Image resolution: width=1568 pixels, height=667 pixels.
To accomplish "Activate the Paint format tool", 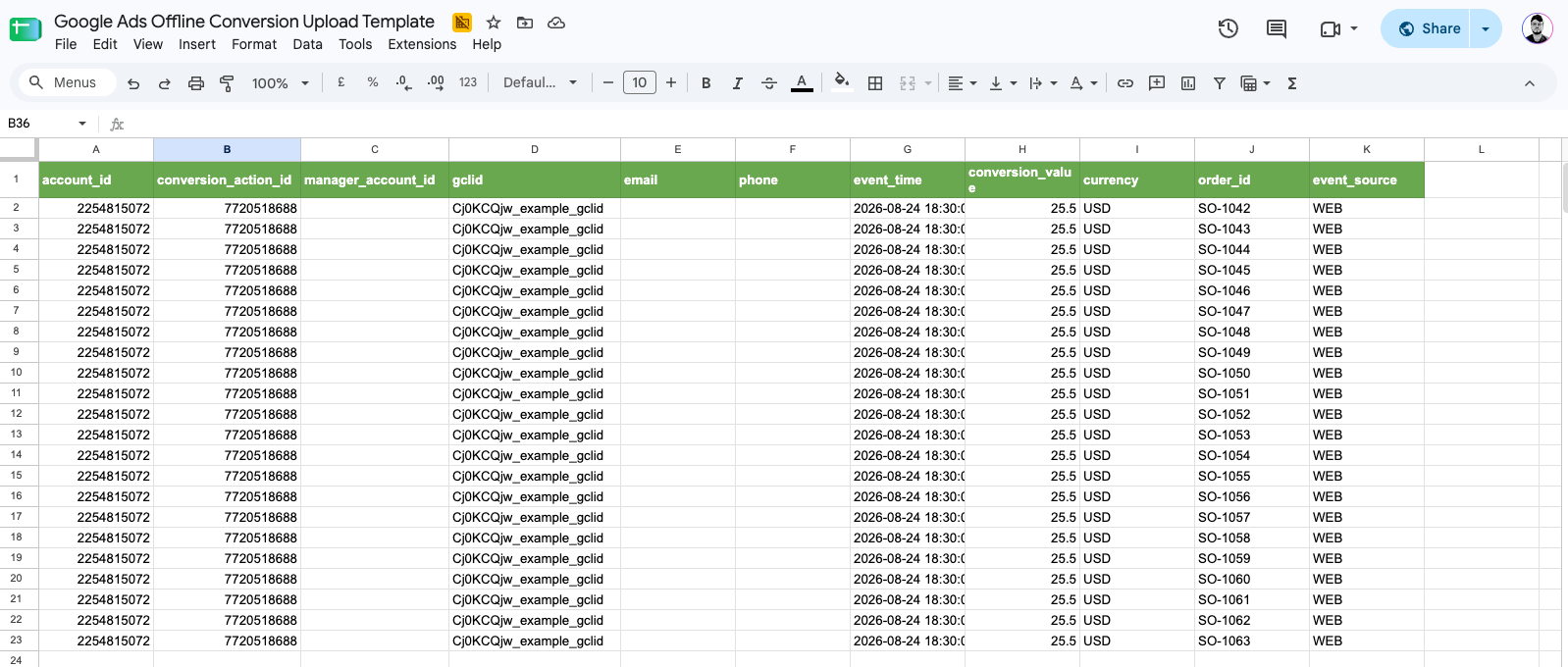I will [227, 83].
